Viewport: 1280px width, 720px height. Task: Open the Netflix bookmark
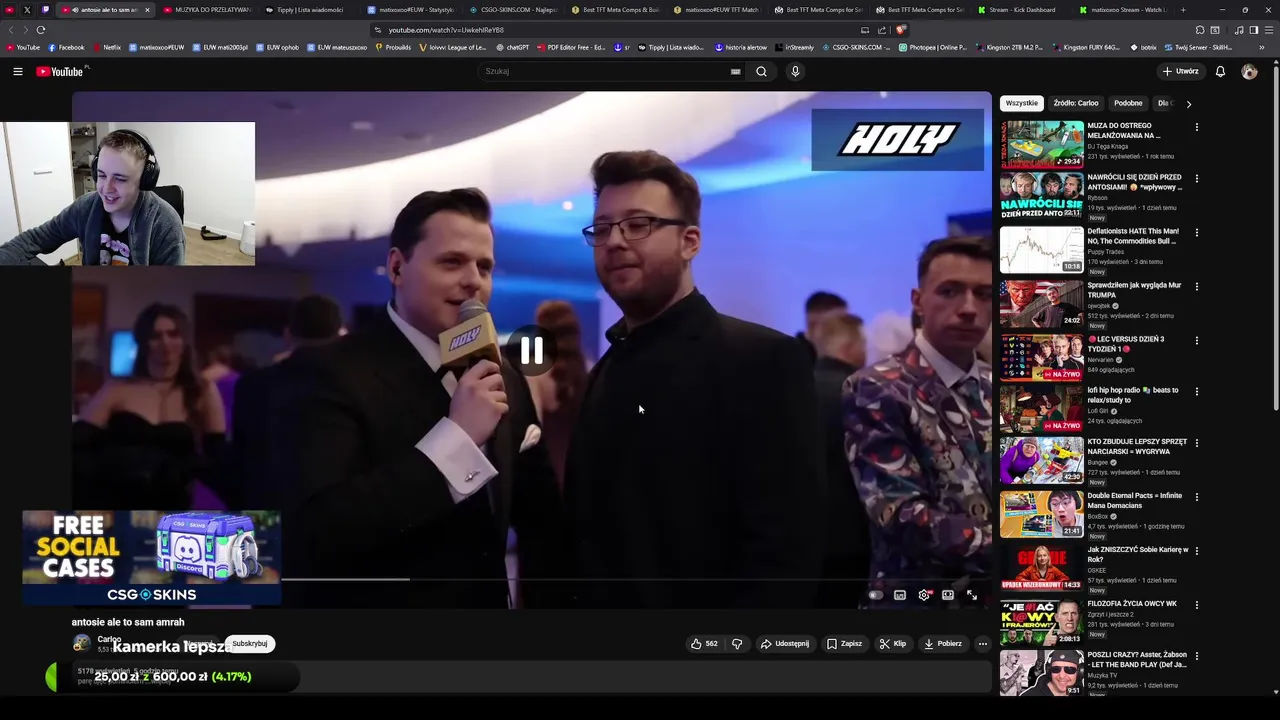[107, 47]
